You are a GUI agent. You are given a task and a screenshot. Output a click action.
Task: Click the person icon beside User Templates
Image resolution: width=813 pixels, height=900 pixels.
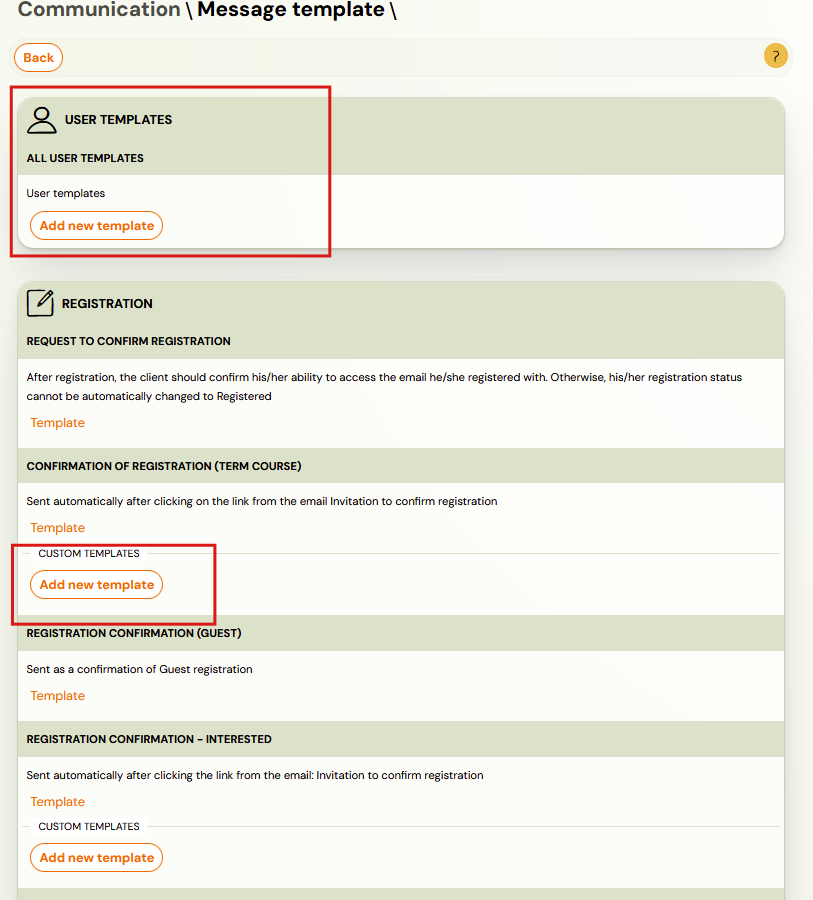coord(42,120)
